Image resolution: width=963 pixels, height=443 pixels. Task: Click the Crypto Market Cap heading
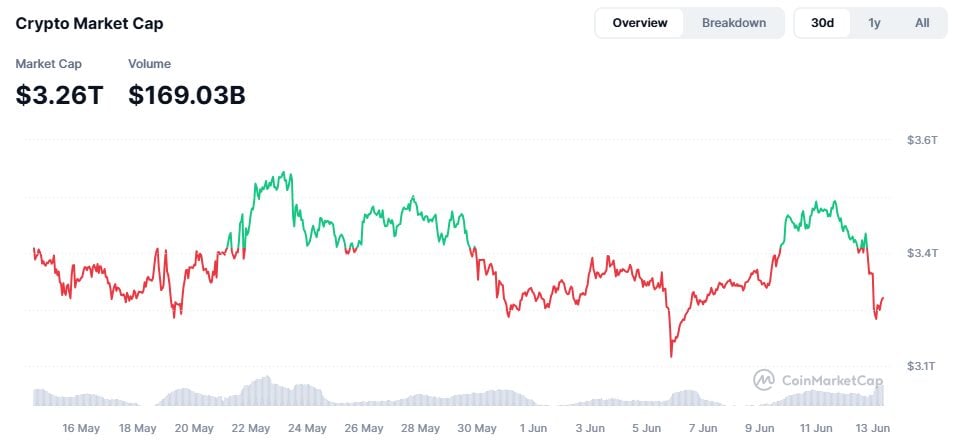tap(89, 23)
